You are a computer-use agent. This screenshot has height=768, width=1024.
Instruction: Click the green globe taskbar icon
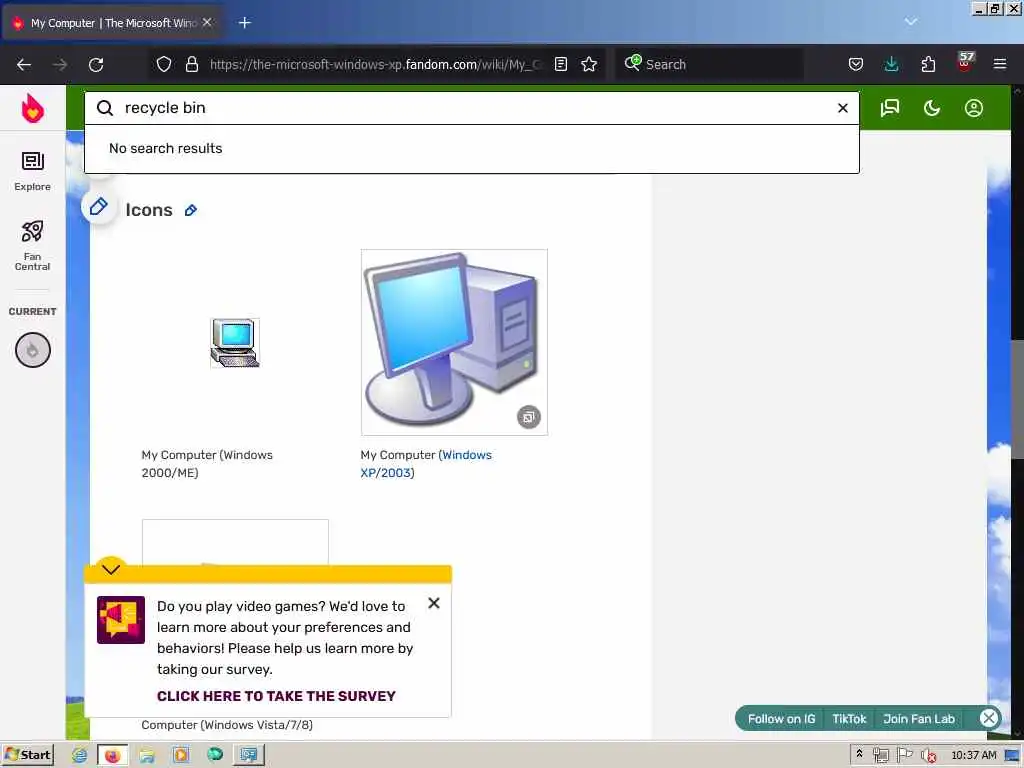pyautogui.click(x=215, y=755)
